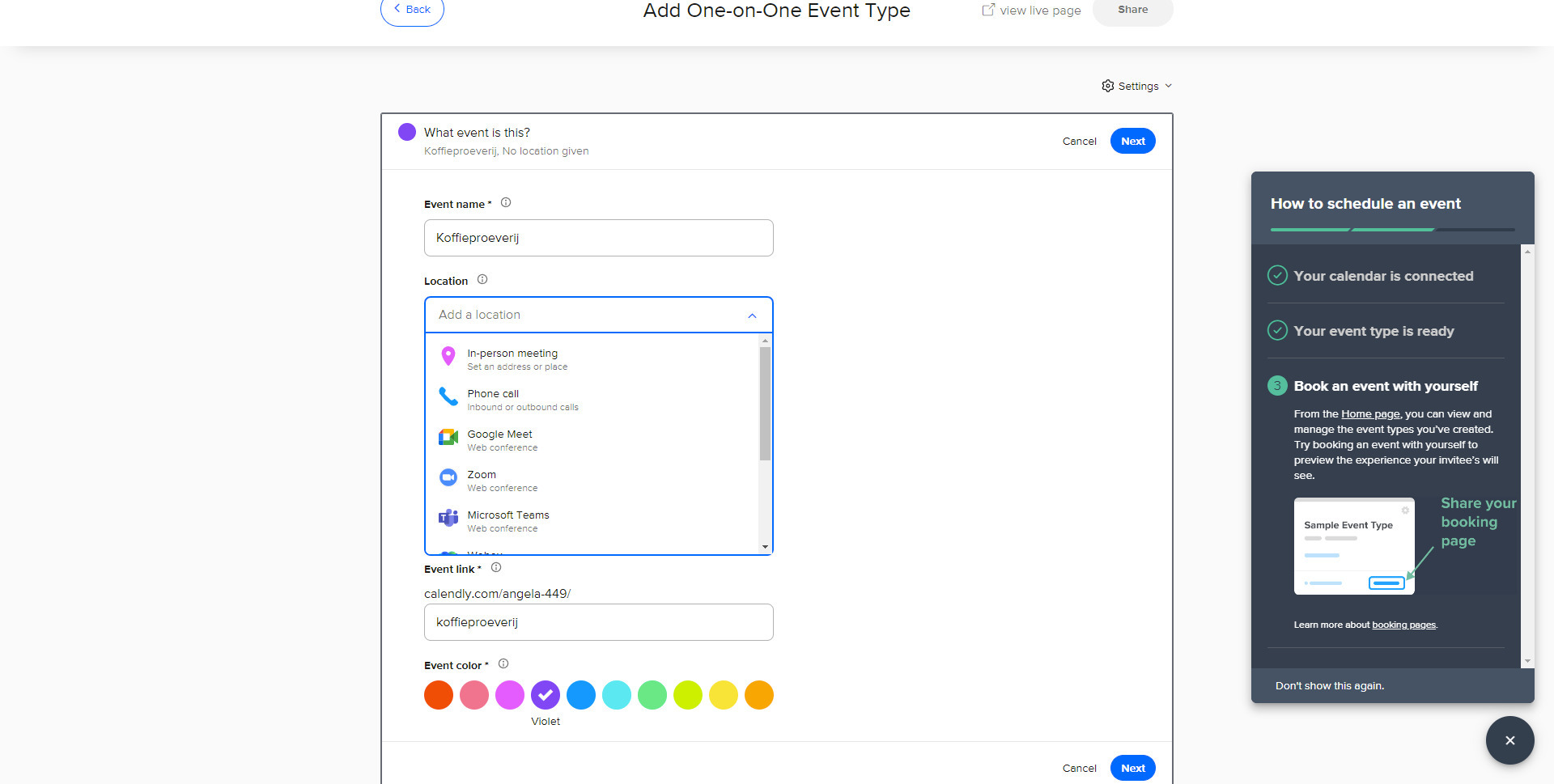This screenshot has height=784, width=1554.
Task: Collapse the Add a location dropdown
Action: tap(752, 316)
